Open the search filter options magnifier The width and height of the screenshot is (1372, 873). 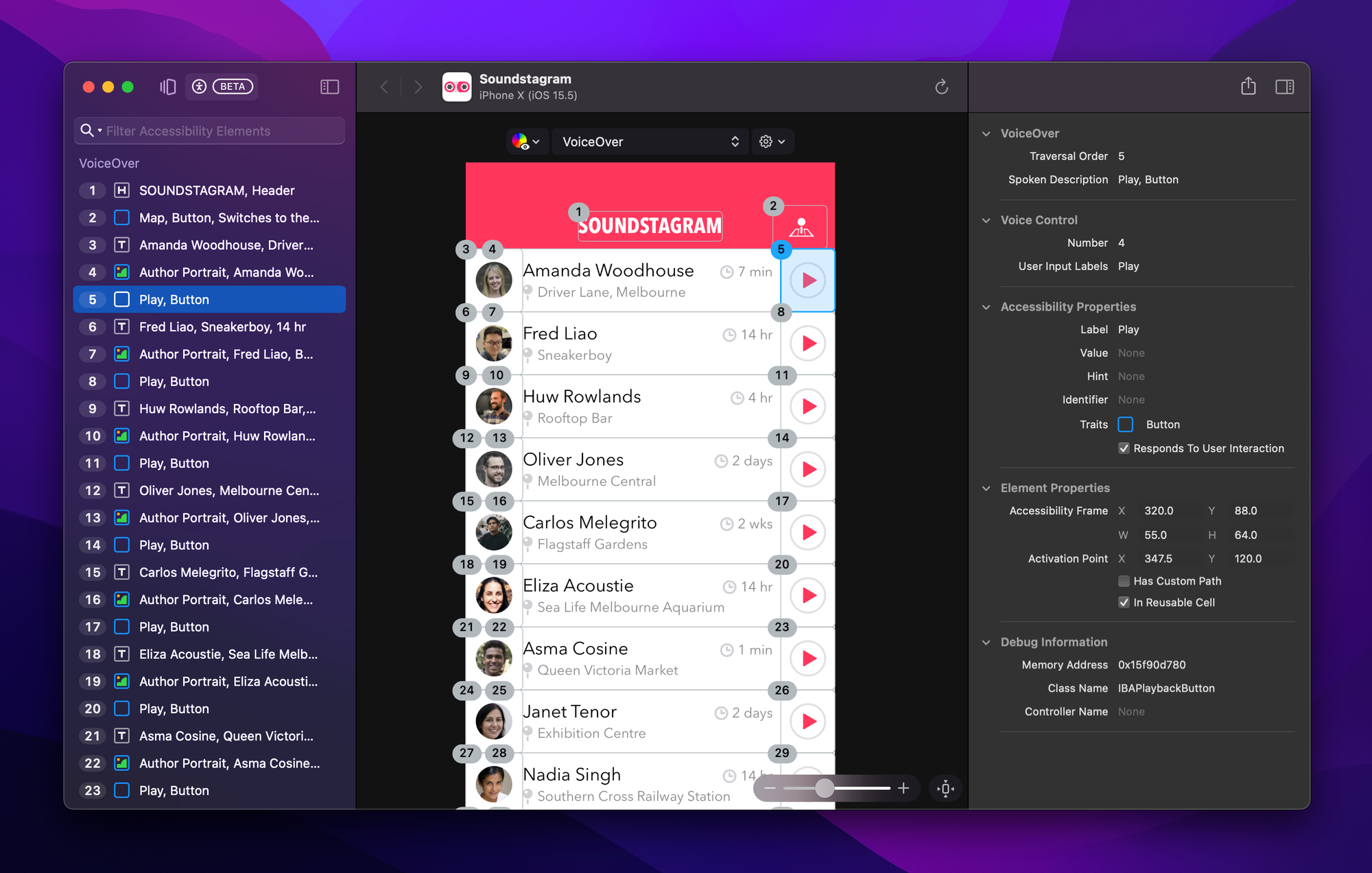91,130
